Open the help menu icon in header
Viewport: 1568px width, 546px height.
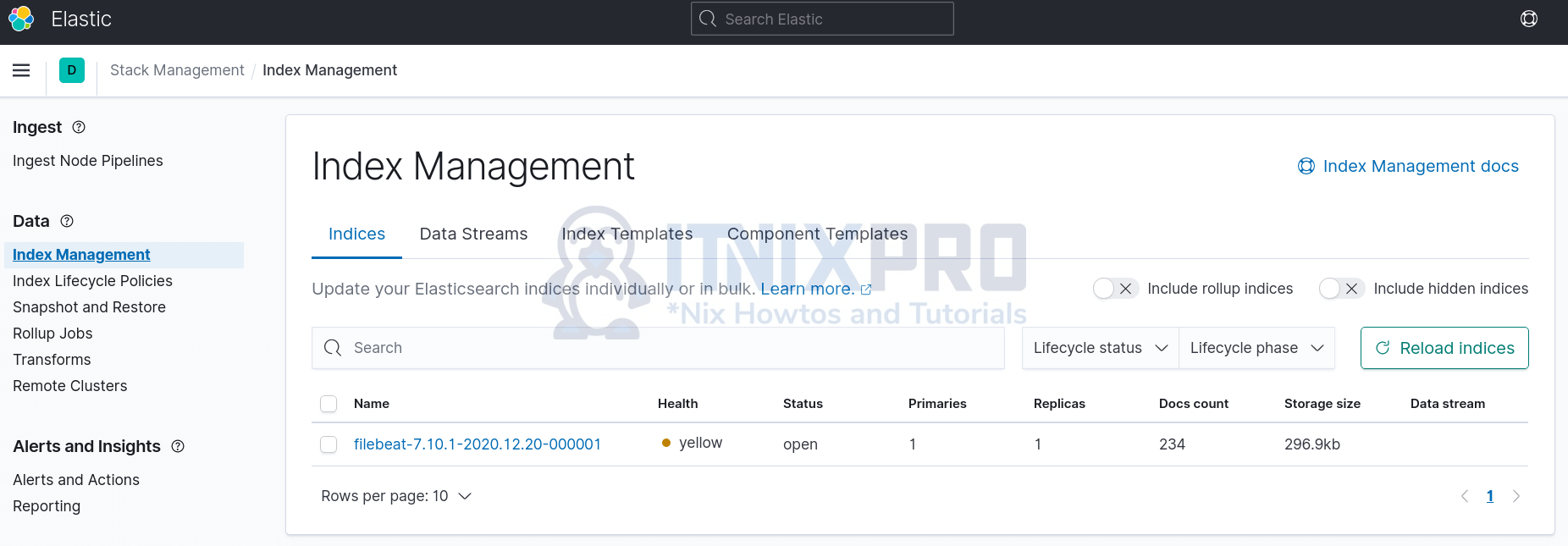point(1528,19)
